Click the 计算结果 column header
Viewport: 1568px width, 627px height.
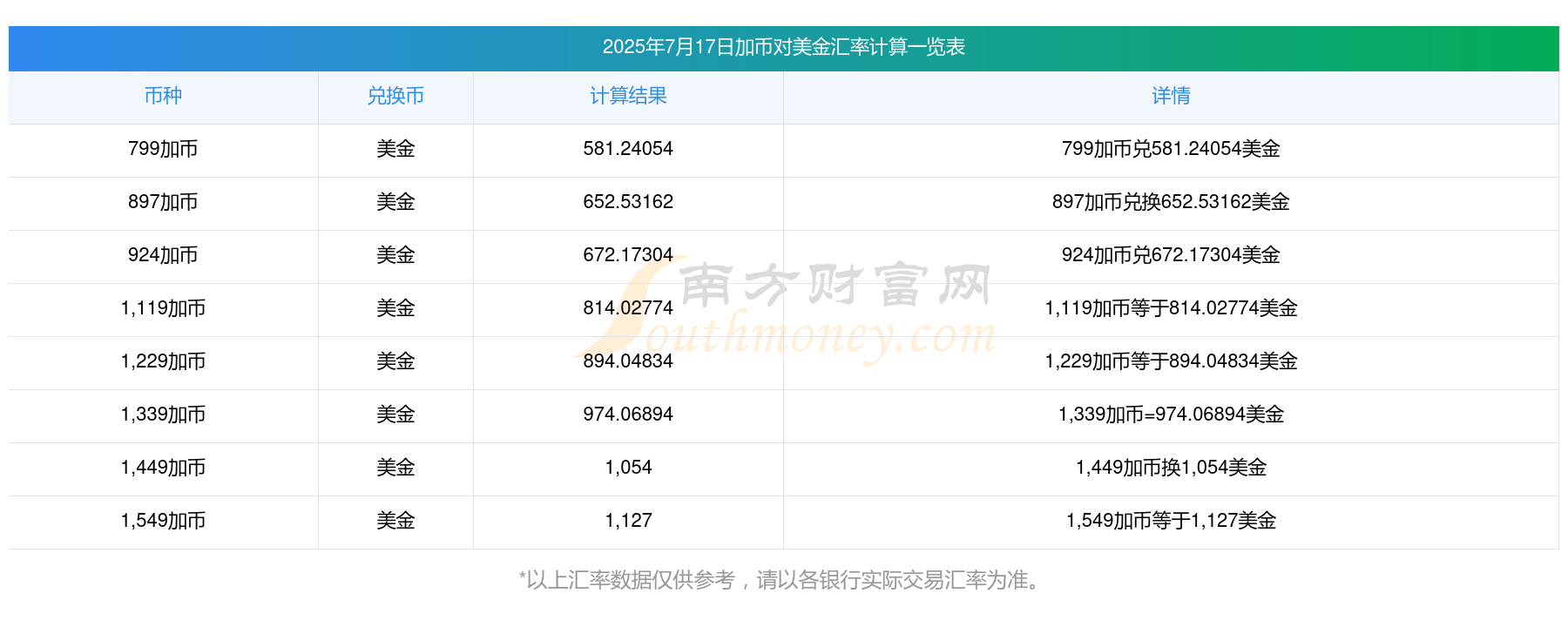coord(628,96)
